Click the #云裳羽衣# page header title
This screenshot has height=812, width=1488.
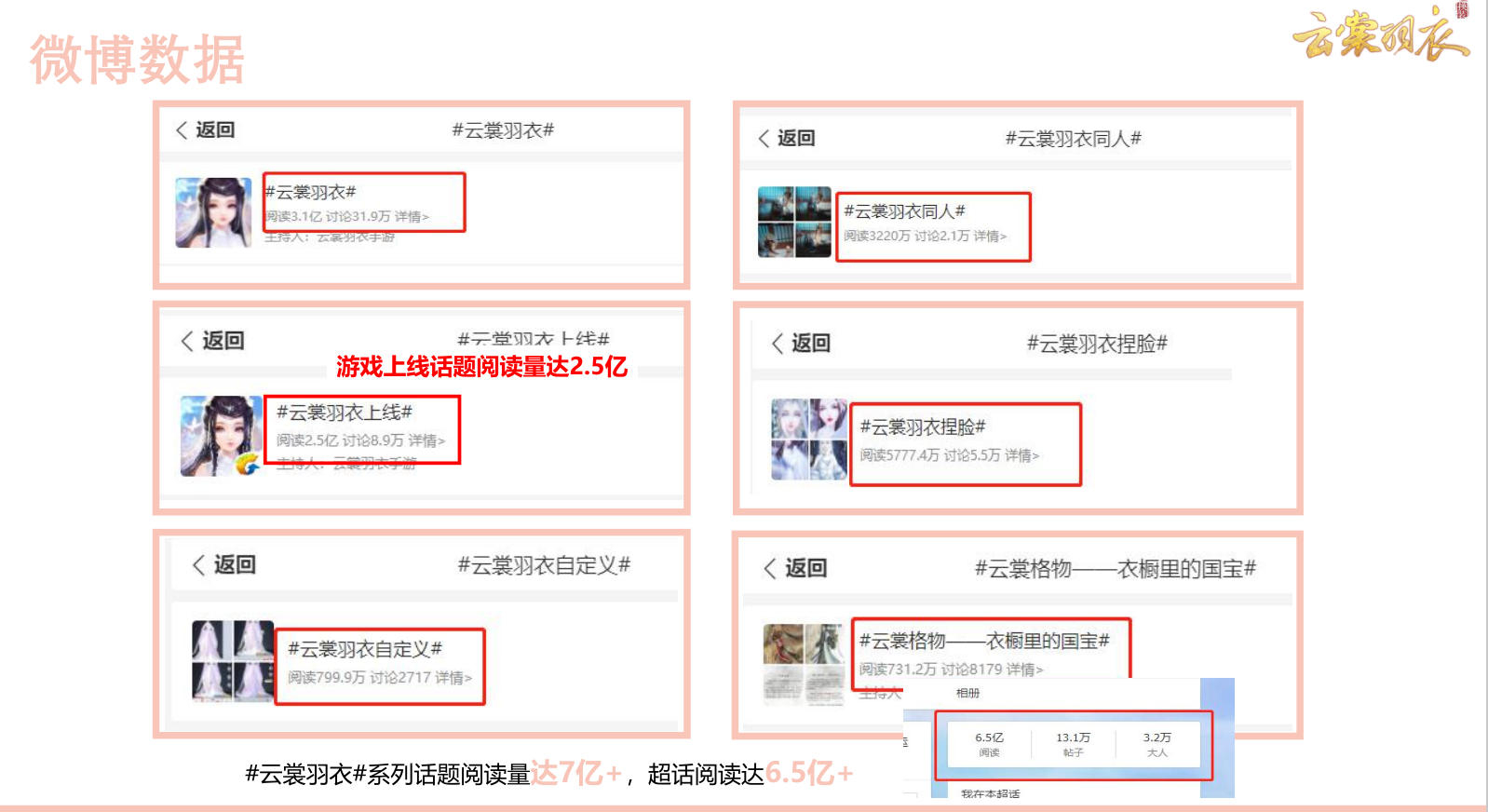point(503,130)
